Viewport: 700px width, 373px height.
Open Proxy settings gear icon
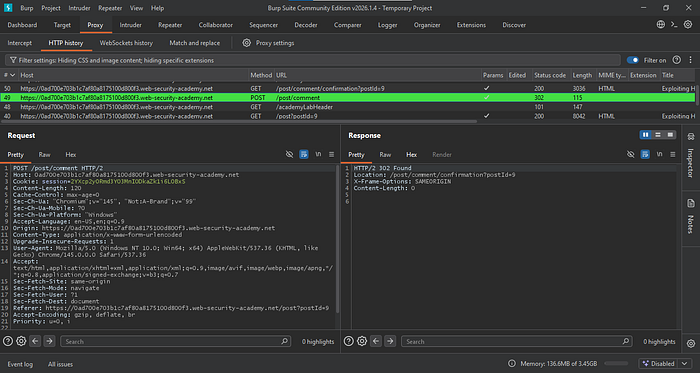(x=246, y=43)
